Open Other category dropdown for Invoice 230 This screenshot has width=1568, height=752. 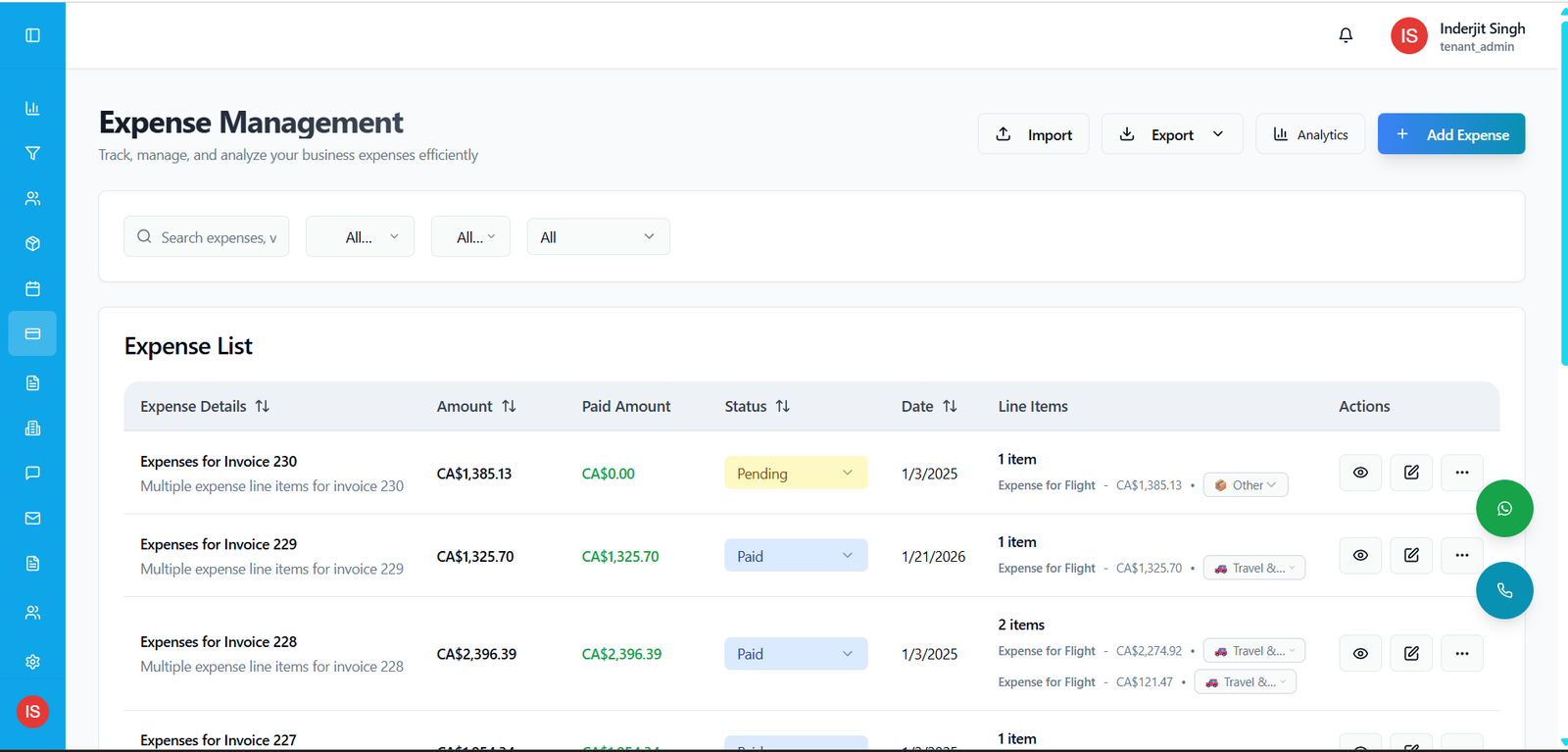pos(1246,485)
